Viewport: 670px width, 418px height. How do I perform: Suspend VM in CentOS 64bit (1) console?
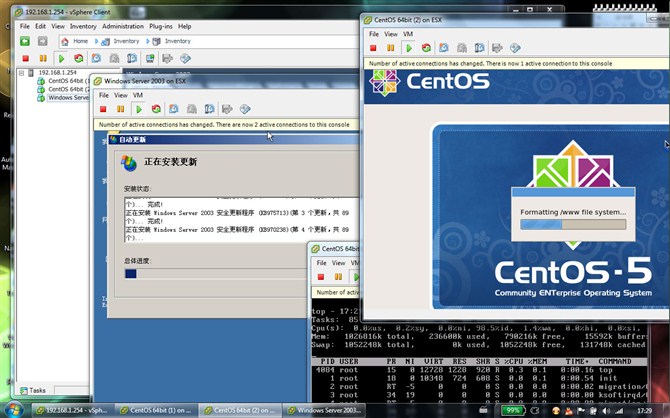338,277
